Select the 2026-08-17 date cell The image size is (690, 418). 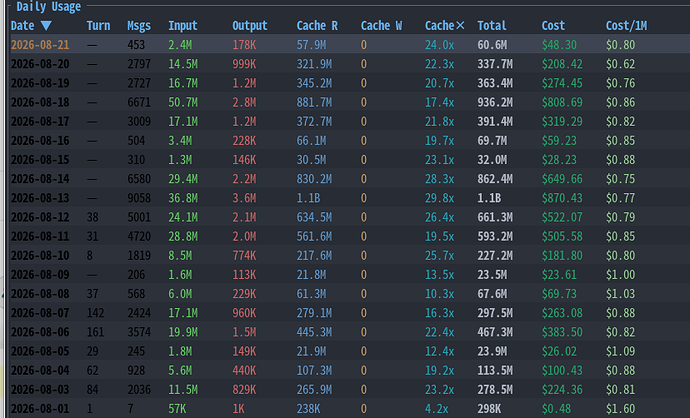40,121
